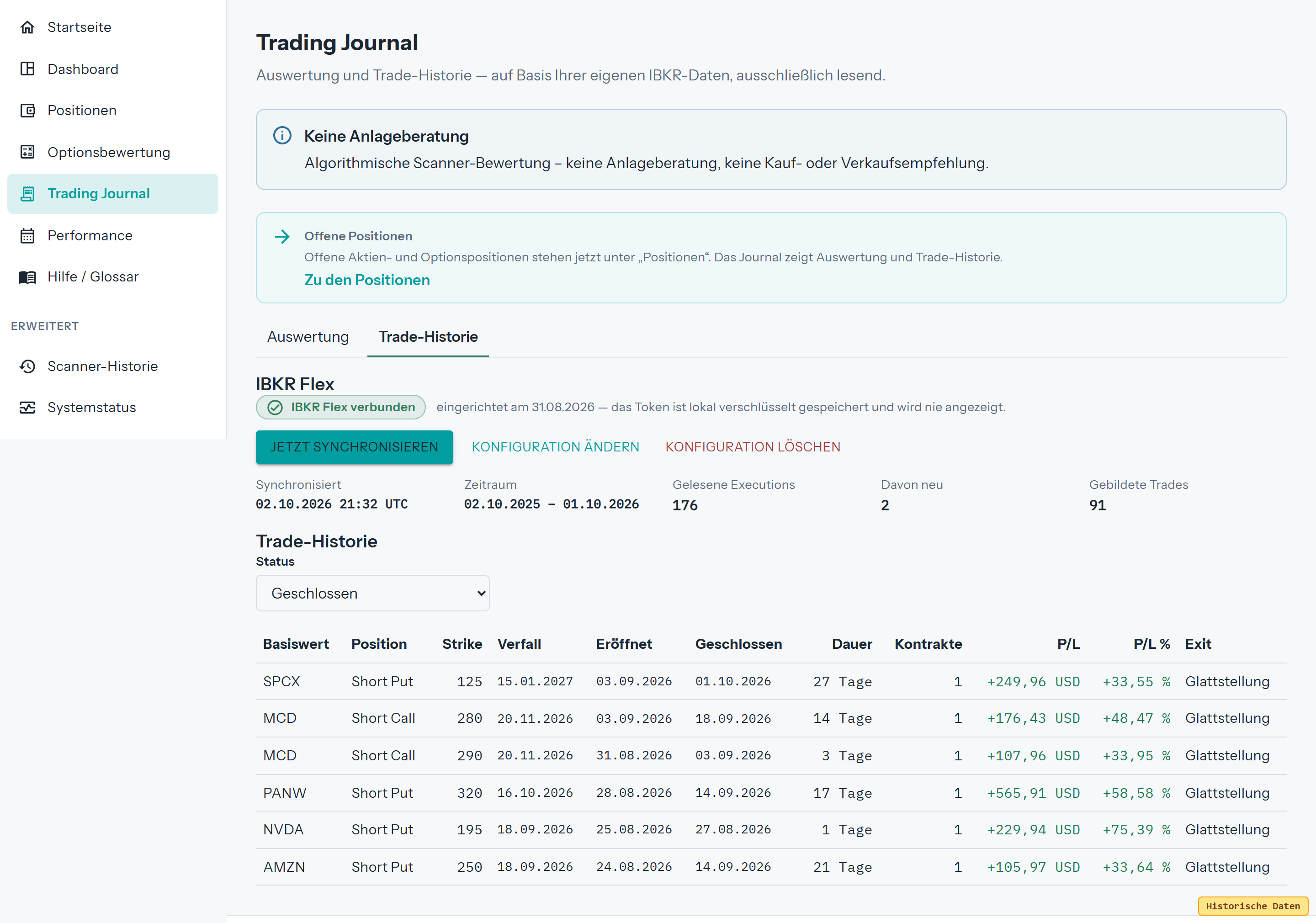Click the Trading Journal receipt icon
The image size is (1316, 923).
pos(27,194)
